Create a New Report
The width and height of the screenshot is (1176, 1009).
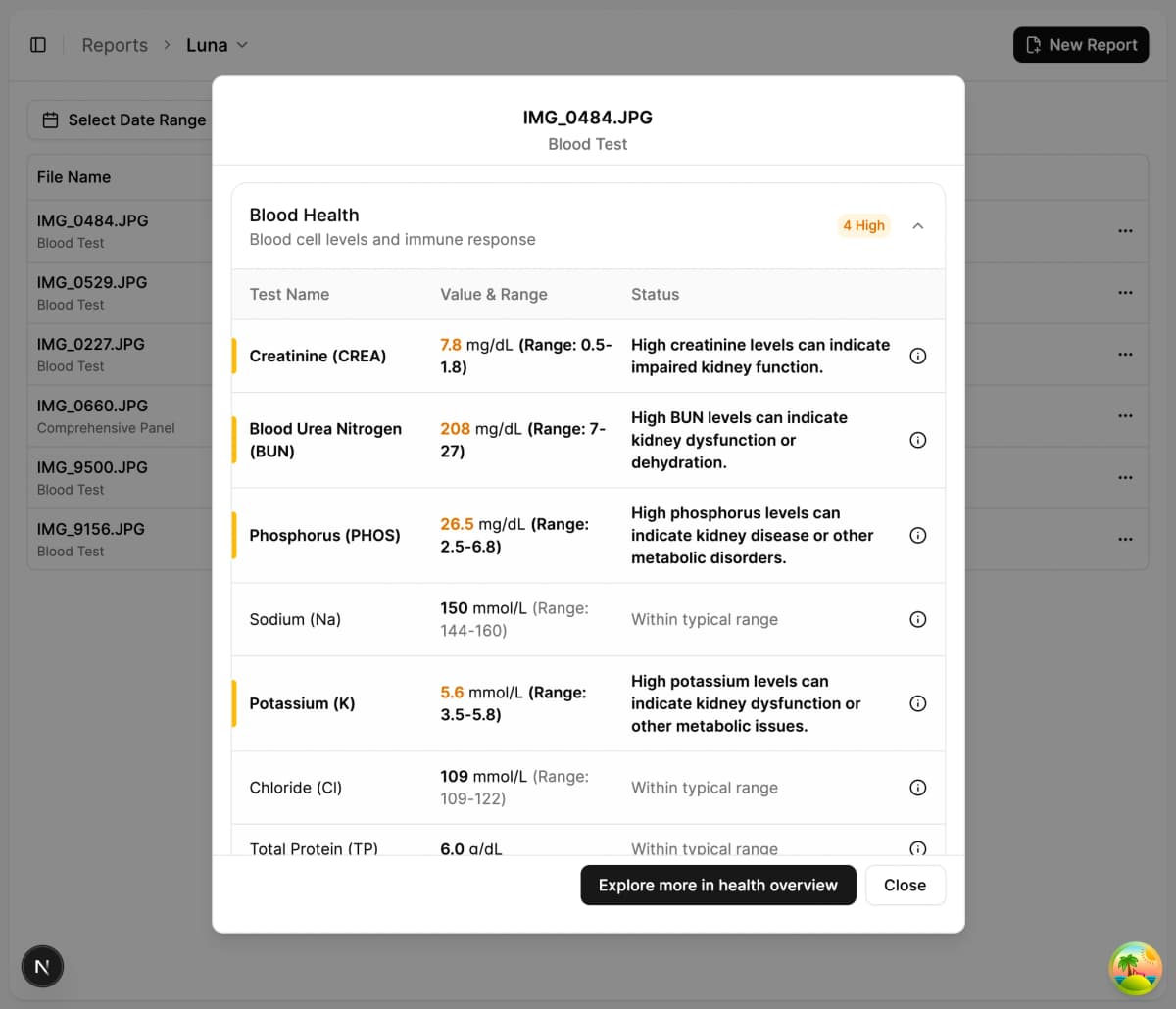(1081, 45)
